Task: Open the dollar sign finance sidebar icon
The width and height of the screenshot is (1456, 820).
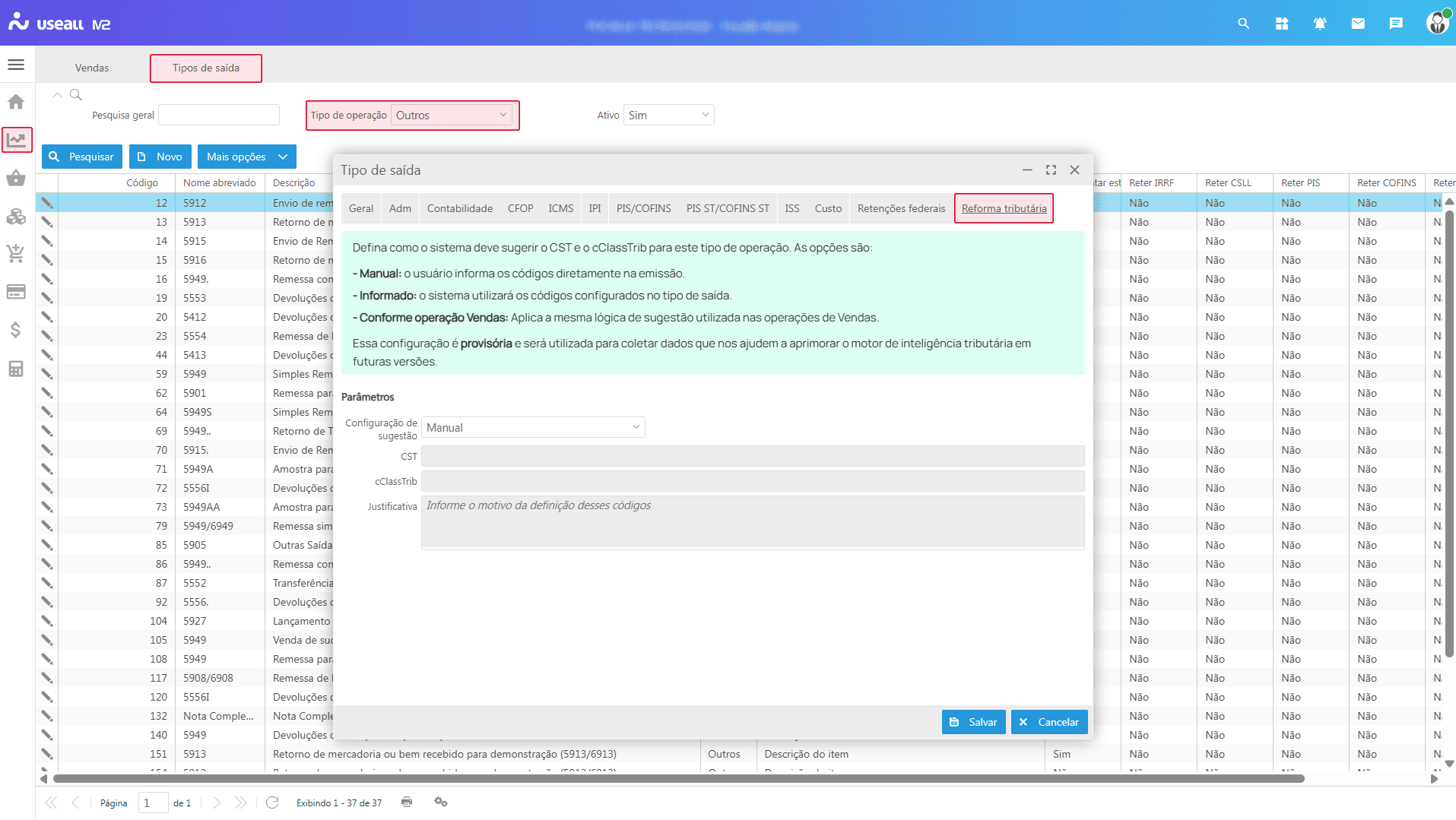Action: point(16,330)
